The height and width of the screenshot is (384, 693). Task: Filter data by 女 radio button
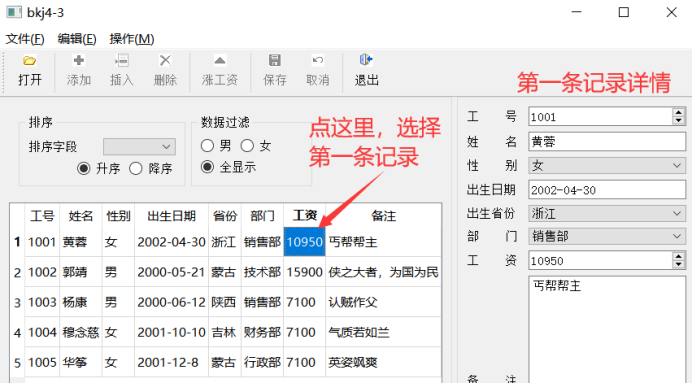[x=248, y=145]
